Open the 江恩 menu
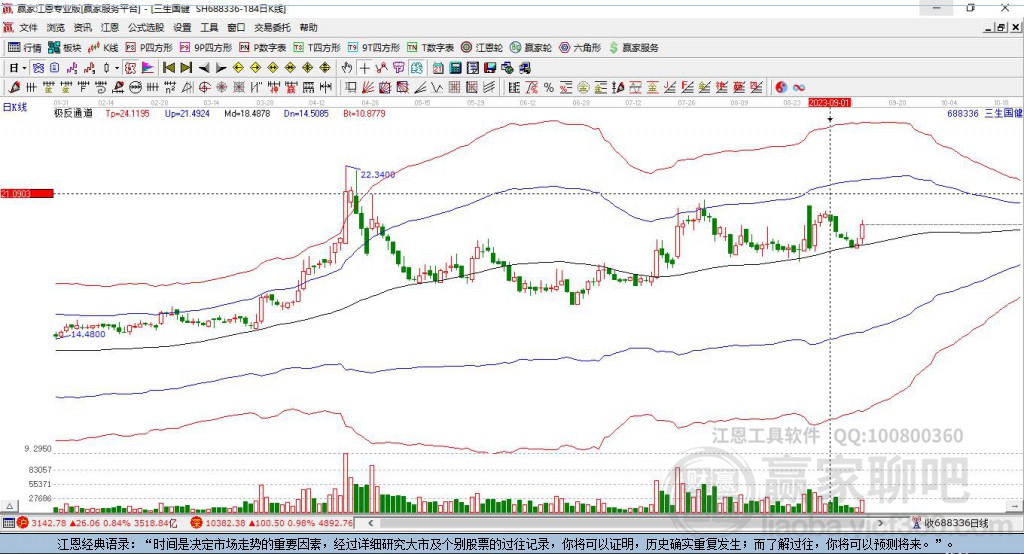Viewport: 1024px width, 554px height. point(110,27)
